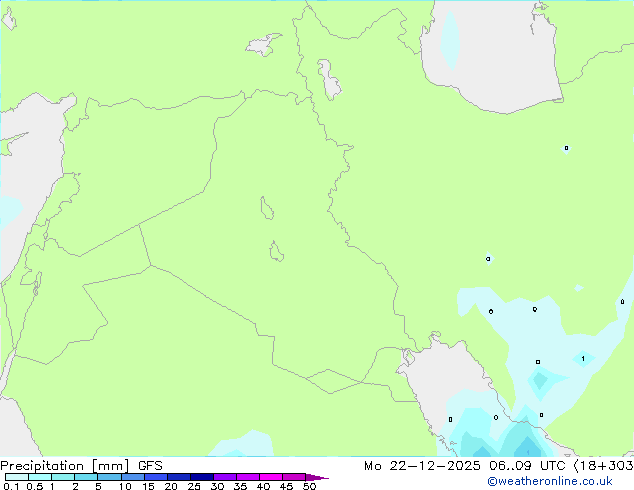Click the 30–35 mm purple legend swatch

click(x=225, y=477)
